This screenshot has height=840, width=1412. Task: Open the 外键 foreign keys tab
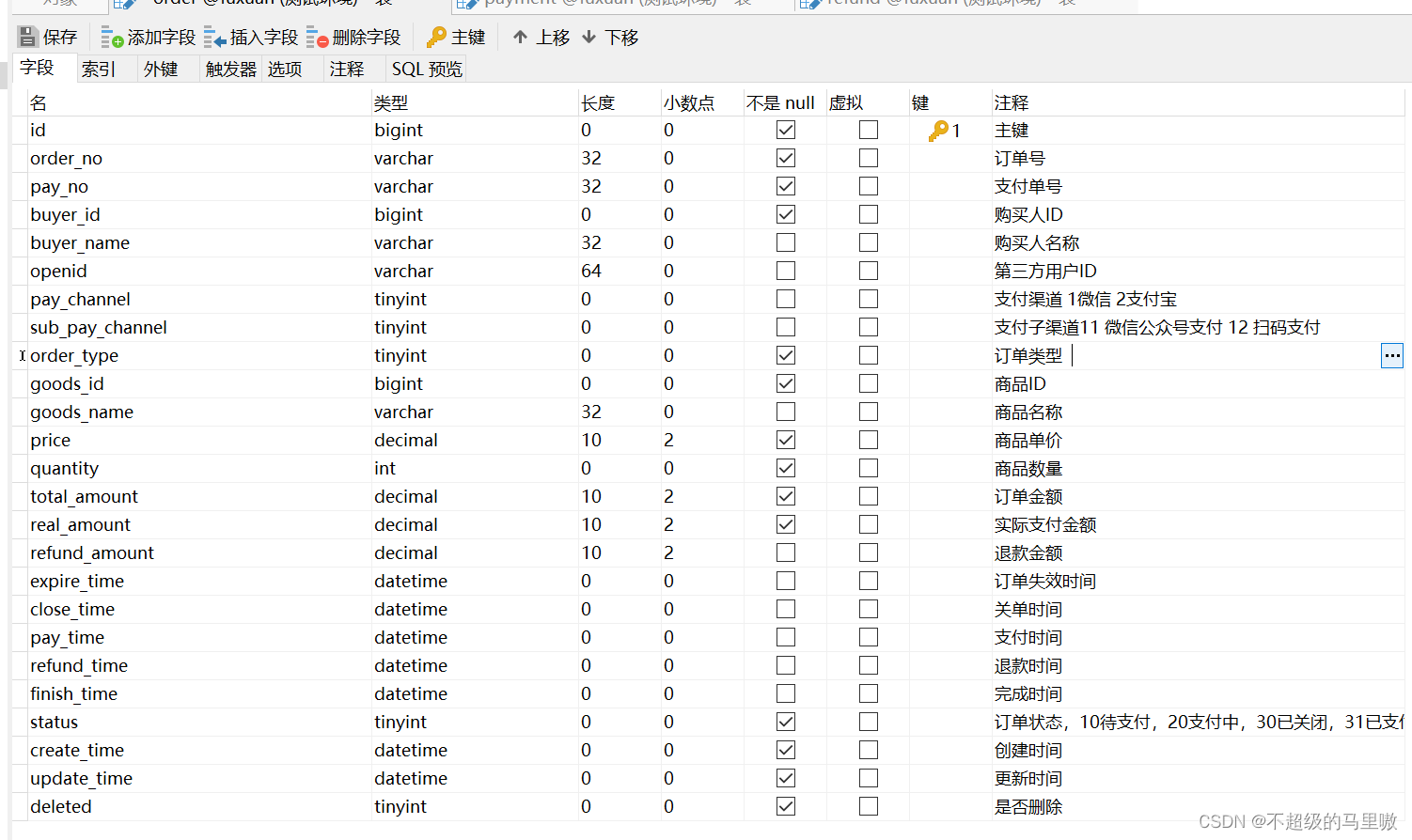[x=159, y=68]
